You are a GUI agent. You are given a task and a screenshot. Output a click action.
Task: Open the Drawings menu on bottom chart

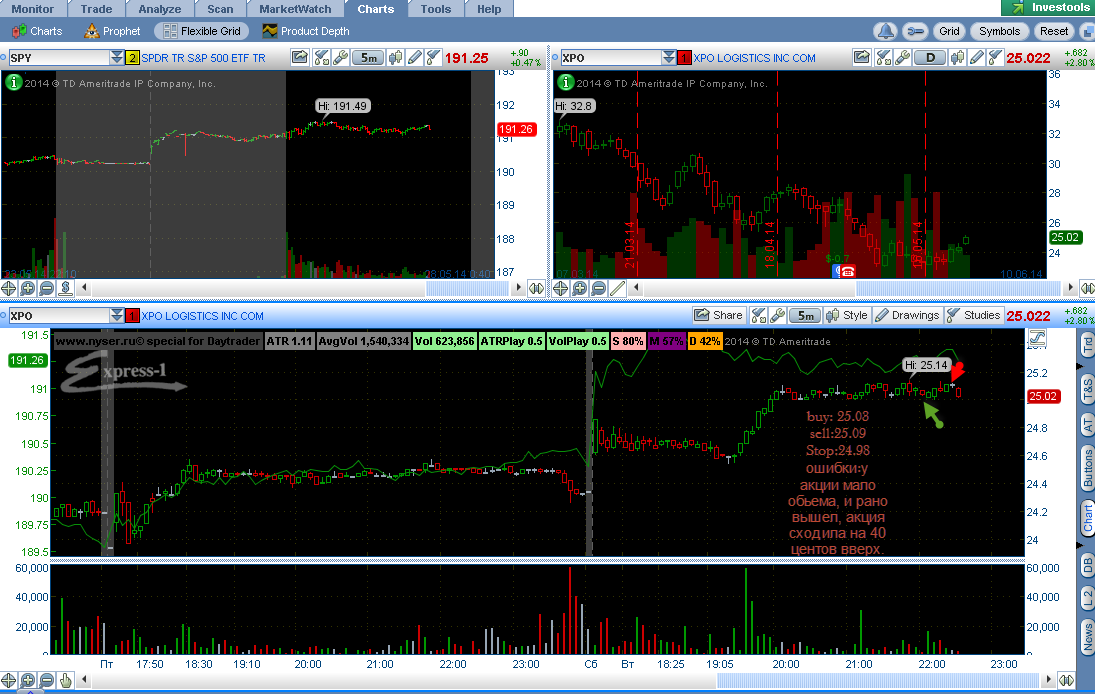click(907, 316)
